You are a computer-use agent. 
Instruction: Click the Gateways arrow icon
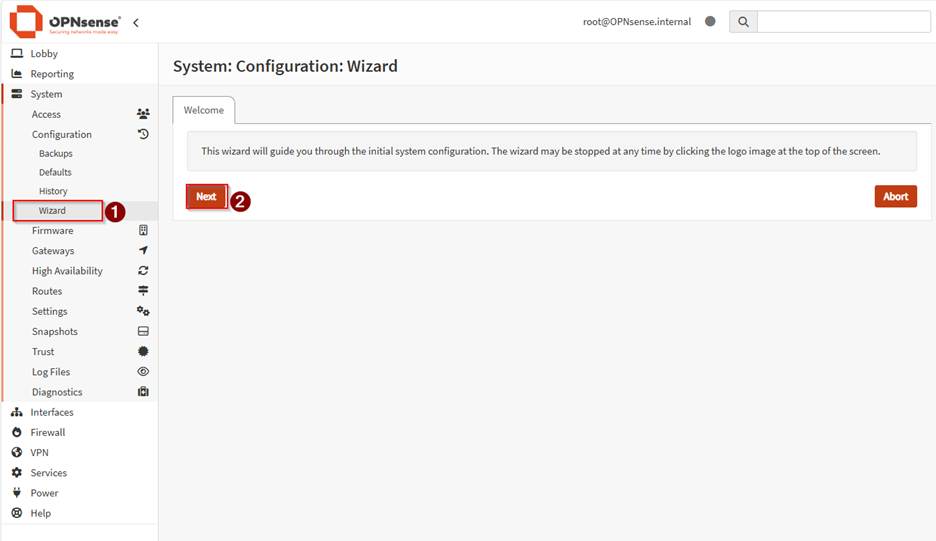pyautogui.click(x=143, y=250)
